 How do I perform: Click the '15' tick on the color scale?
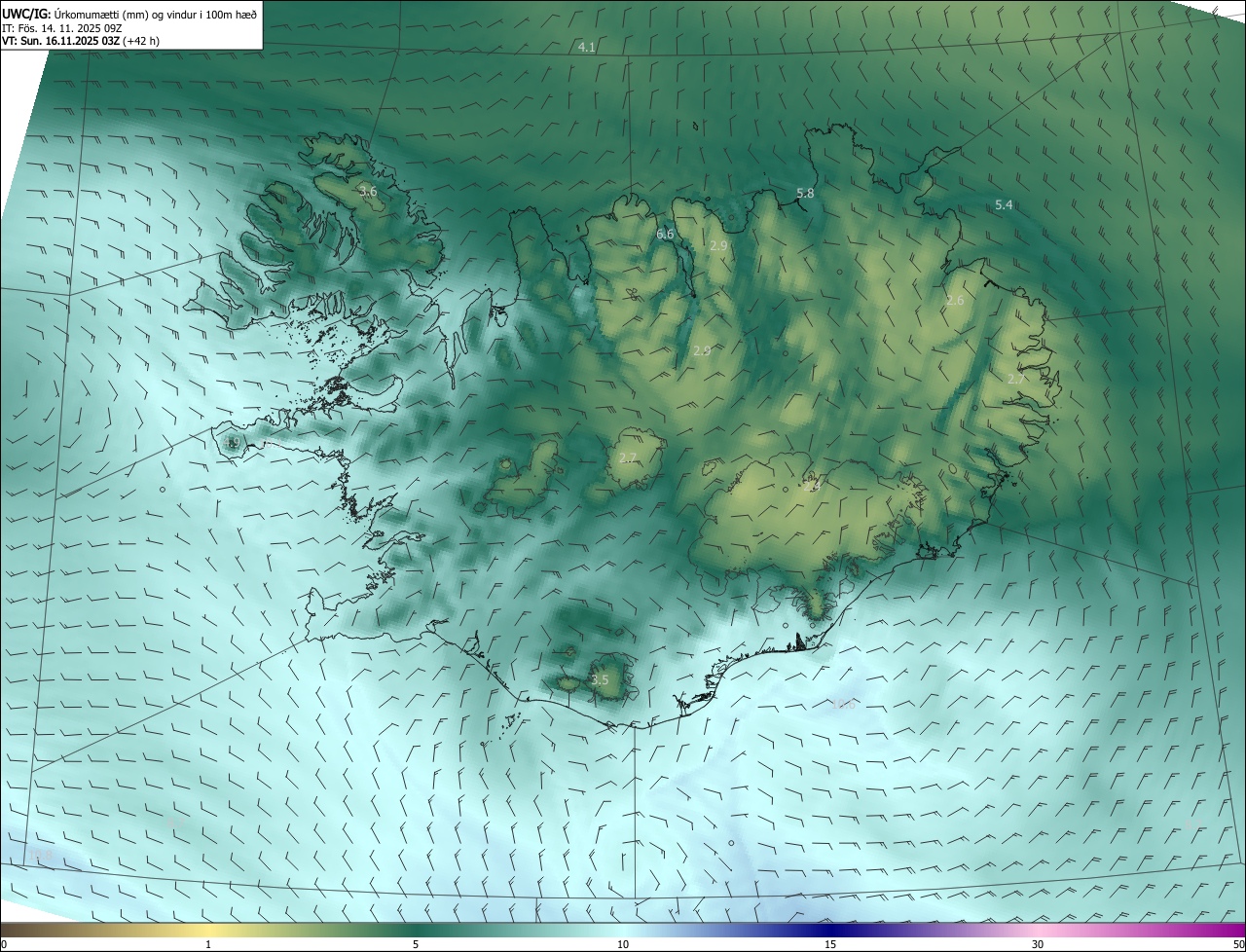(x=830, y=944)
